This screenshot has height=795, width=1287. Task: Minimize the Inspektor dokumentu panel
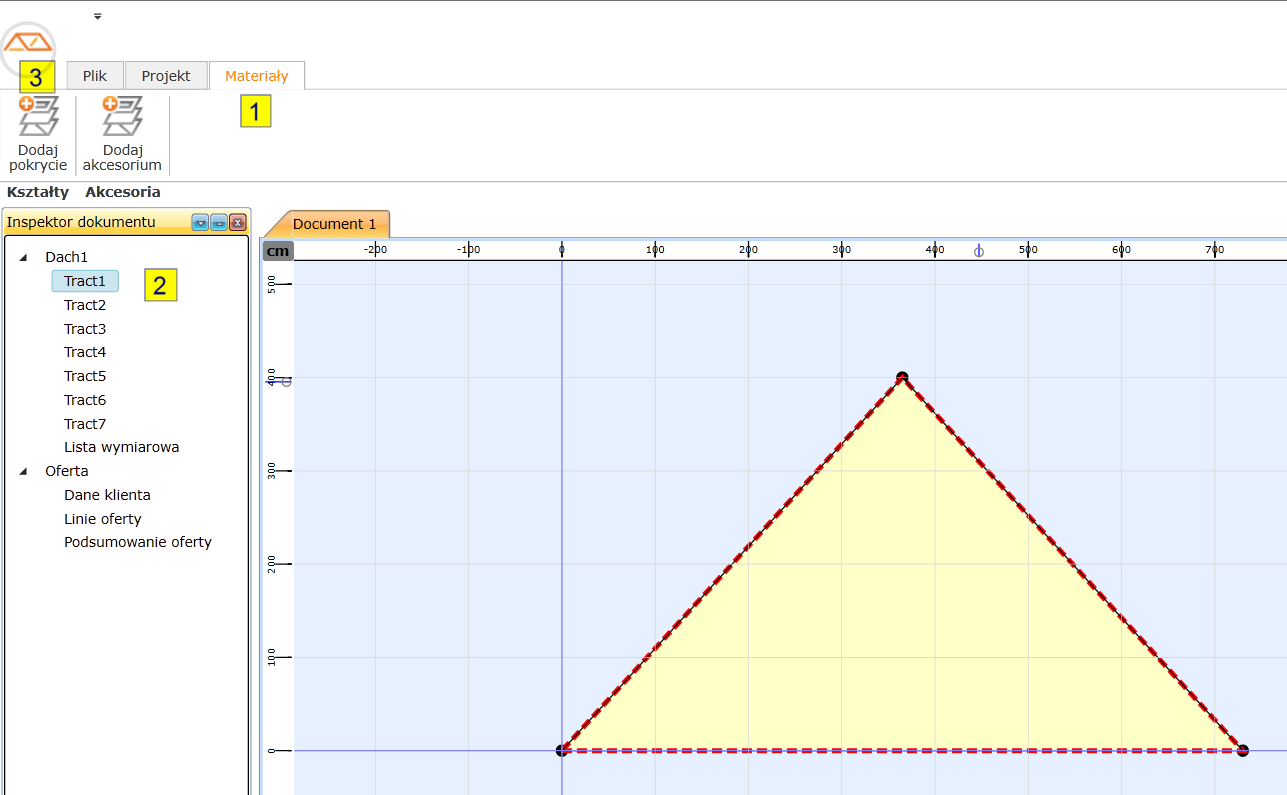218,222
